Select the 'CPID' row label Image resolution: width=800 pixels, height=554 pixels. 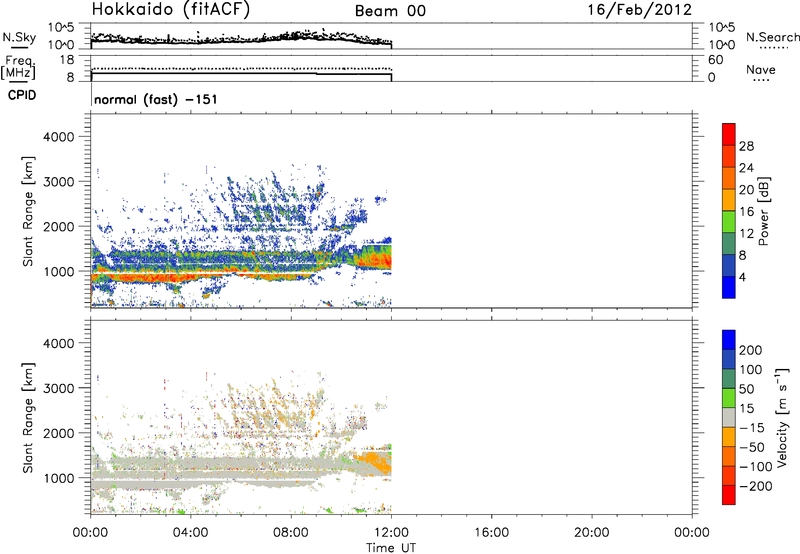pyautogui.click(x=21, y=95)
